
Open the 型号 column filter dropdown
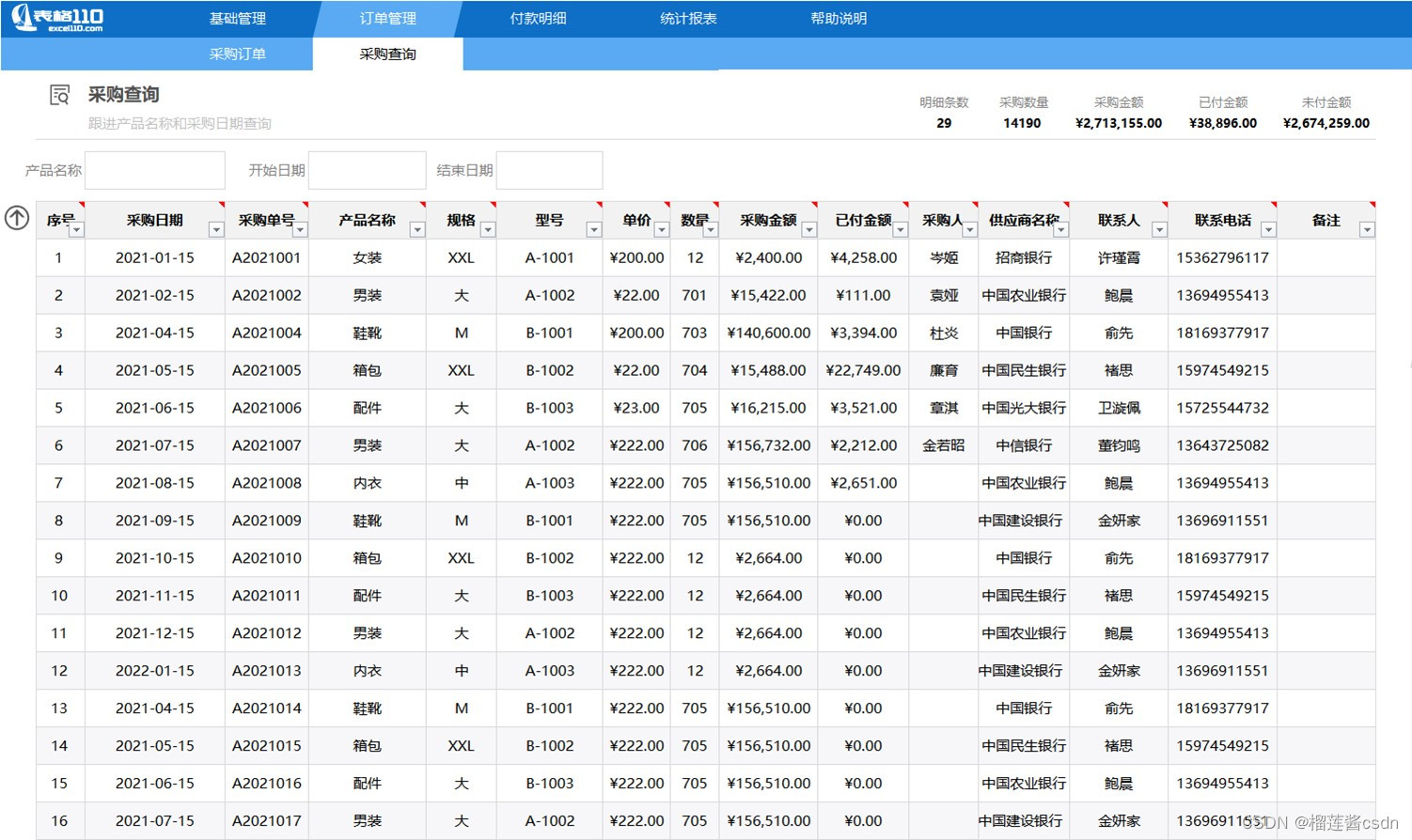click(x=593, y=229)
